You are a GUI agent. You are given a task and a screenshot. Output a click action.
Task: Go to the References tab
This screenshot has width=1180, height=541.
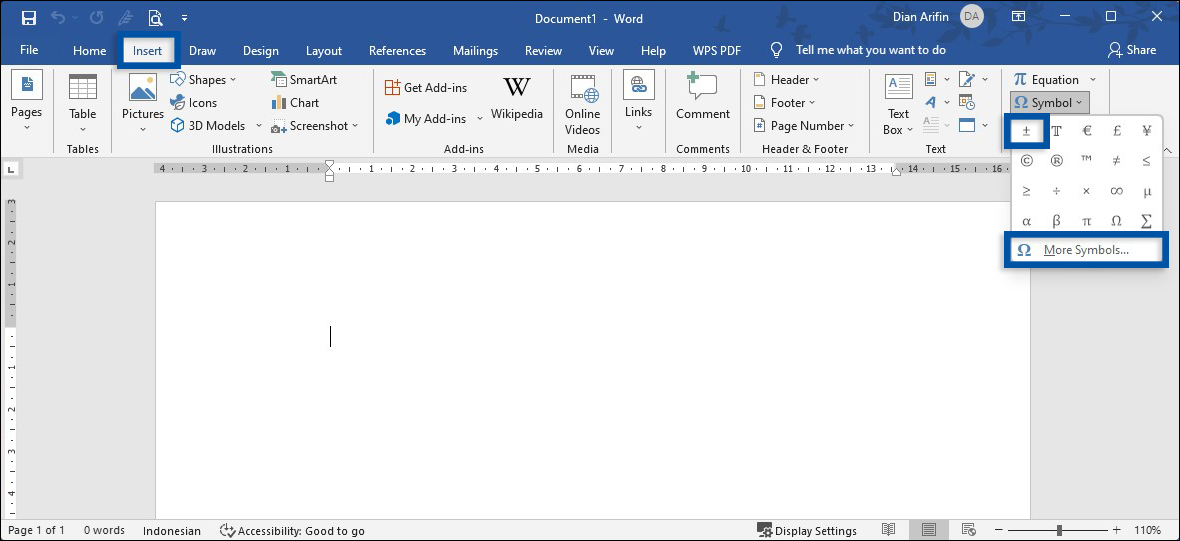click(397, 50)
